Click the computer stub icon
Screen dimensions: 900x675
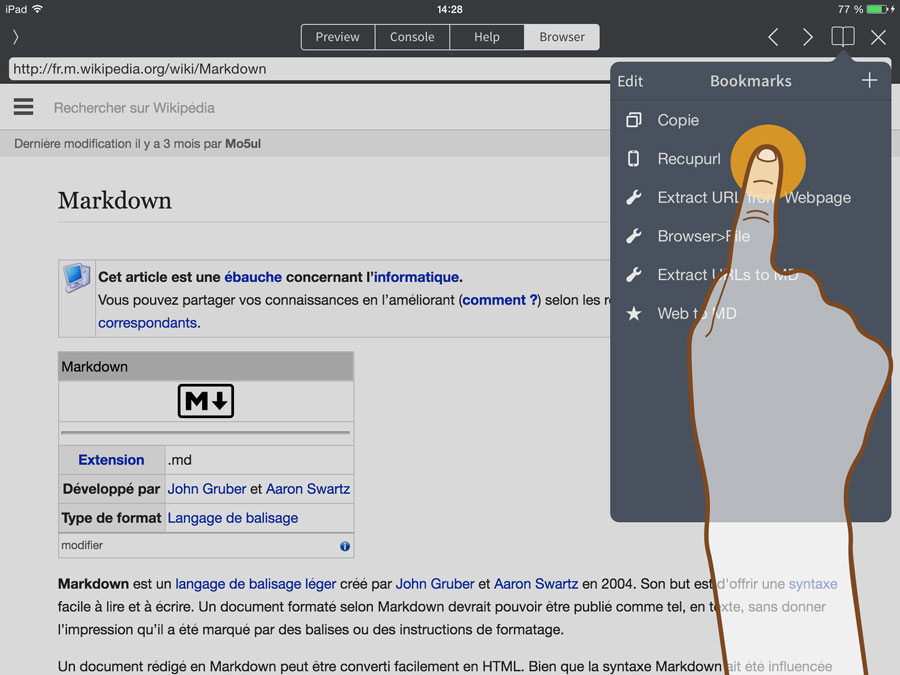click(77, 278)
